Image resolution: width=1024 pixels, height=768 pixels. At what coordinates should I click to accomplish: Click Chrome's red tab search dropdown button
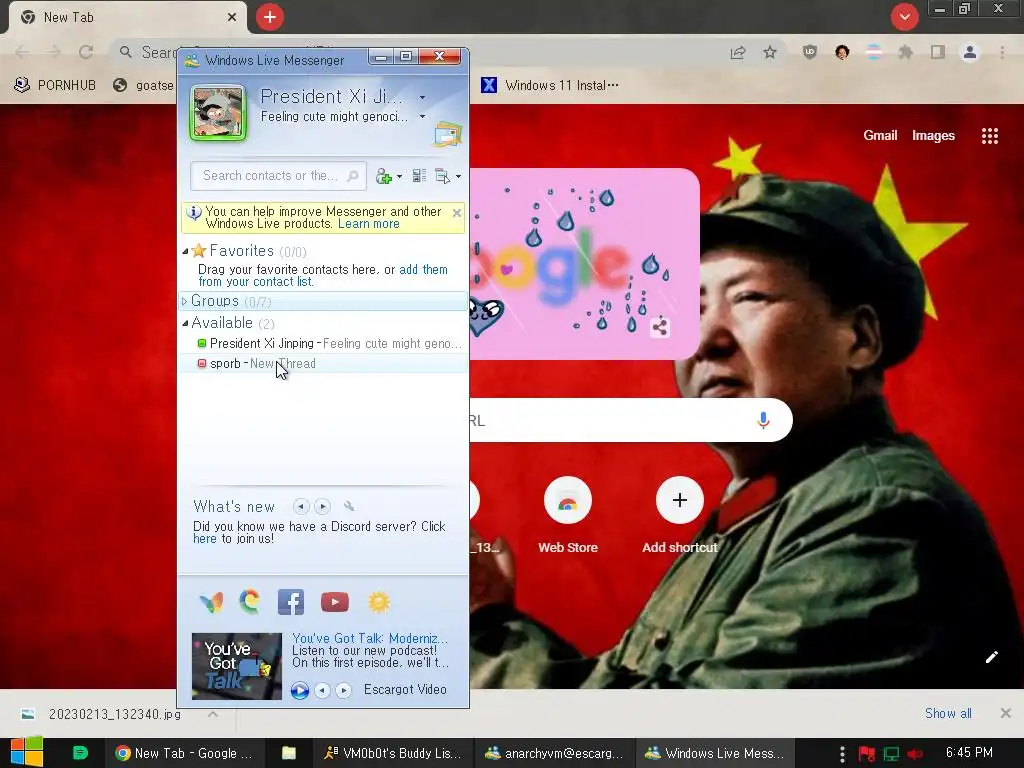pos(904,17)
